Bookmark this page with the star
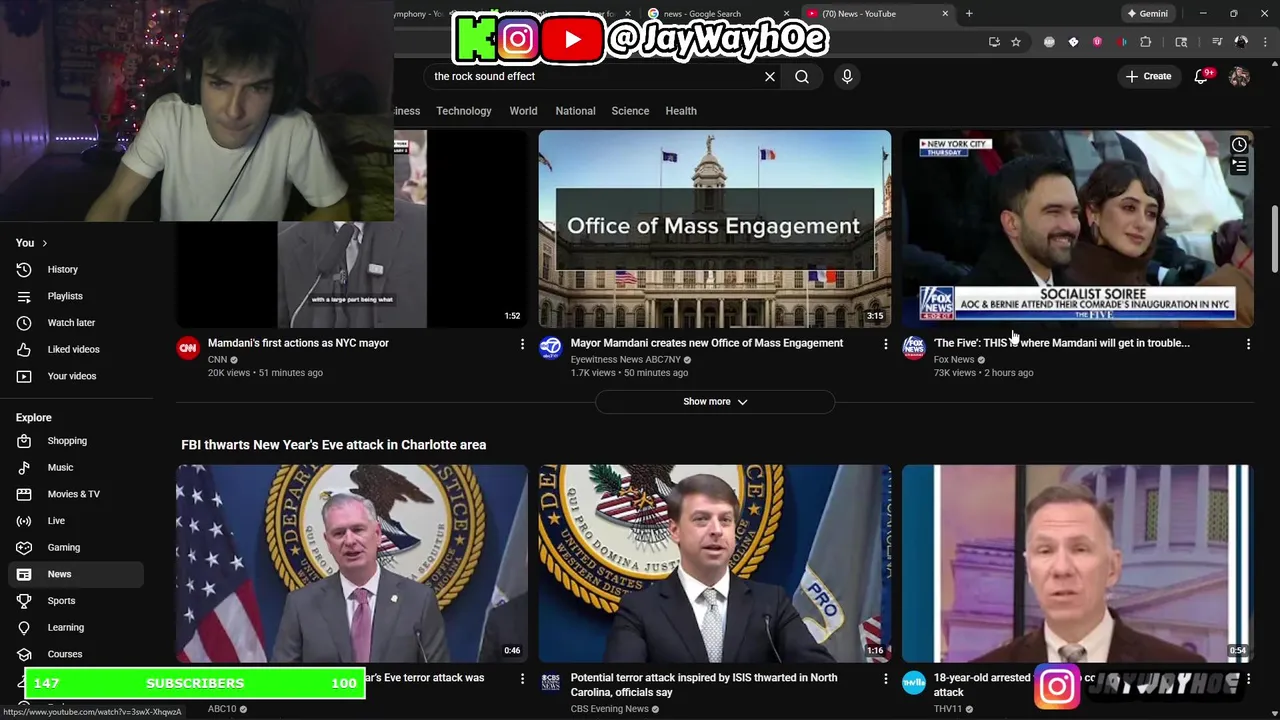This screenshot has height=720, width=1280. click(x=1016, y=42)
